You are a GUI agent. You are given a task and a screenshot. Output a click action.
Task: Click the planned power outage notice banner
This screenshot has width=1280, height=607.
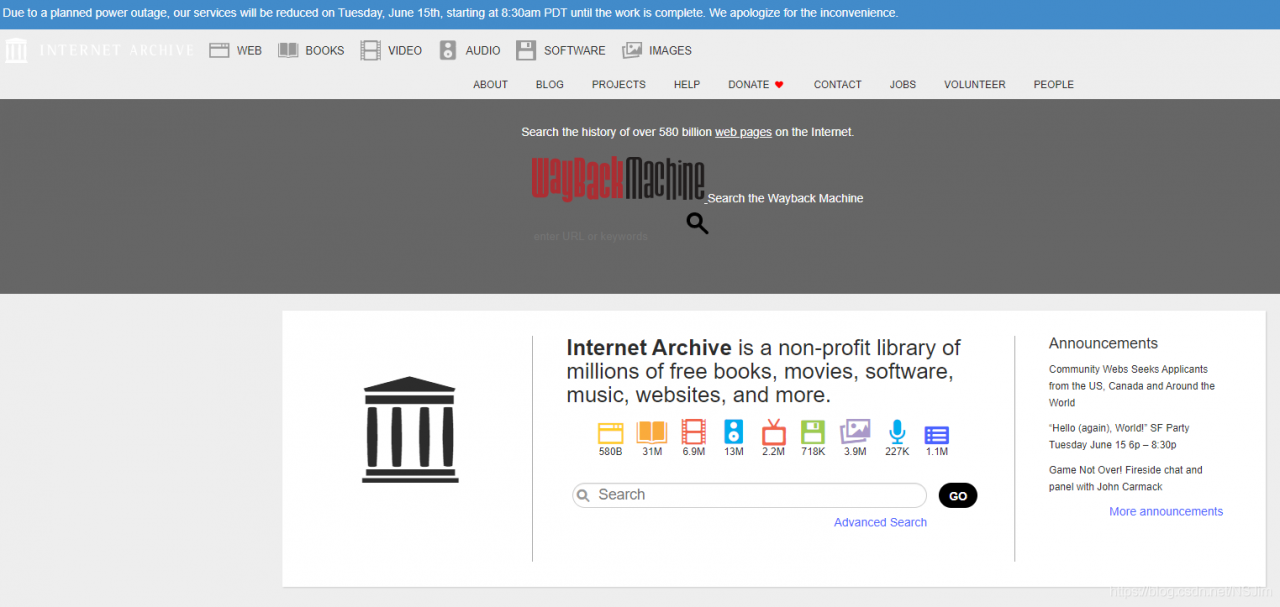click(640, 14)
